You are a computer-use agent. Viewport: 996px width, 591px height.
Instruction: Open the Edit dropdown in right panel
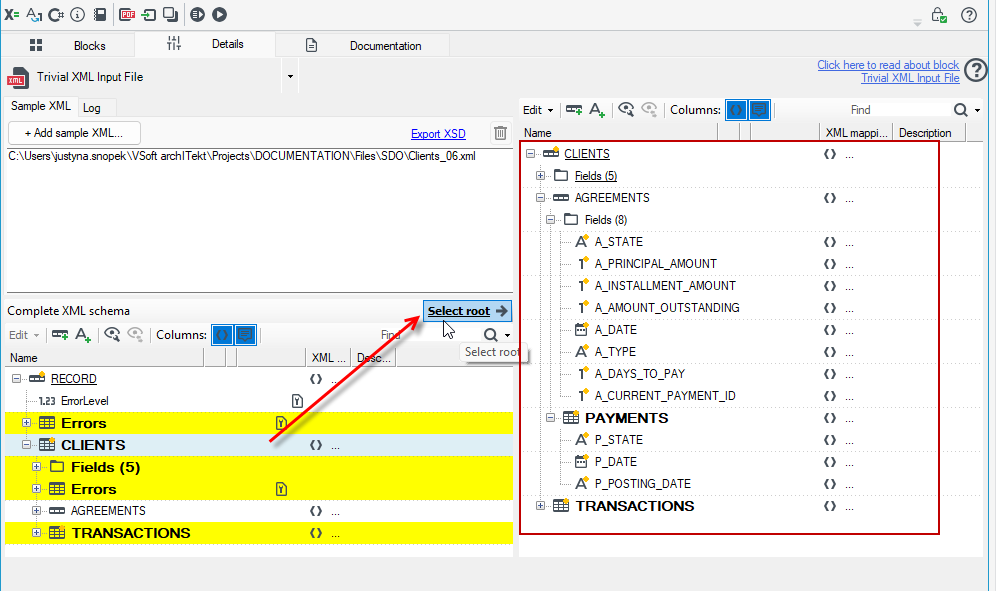coord(538,110)
